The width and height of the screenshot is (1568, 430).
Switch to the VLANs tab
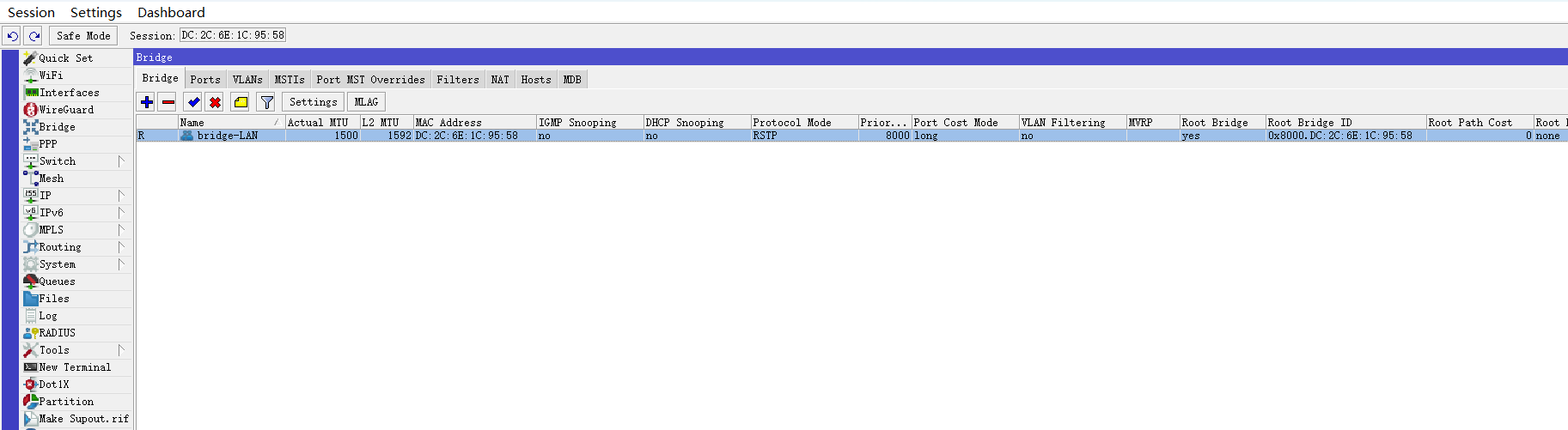(247, 79)
